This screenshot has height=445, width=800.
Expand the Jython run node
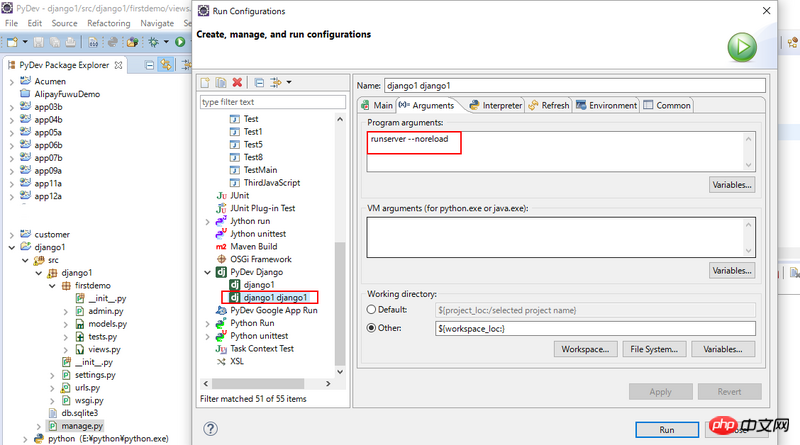pyautogui.click(x=207, y=221)
